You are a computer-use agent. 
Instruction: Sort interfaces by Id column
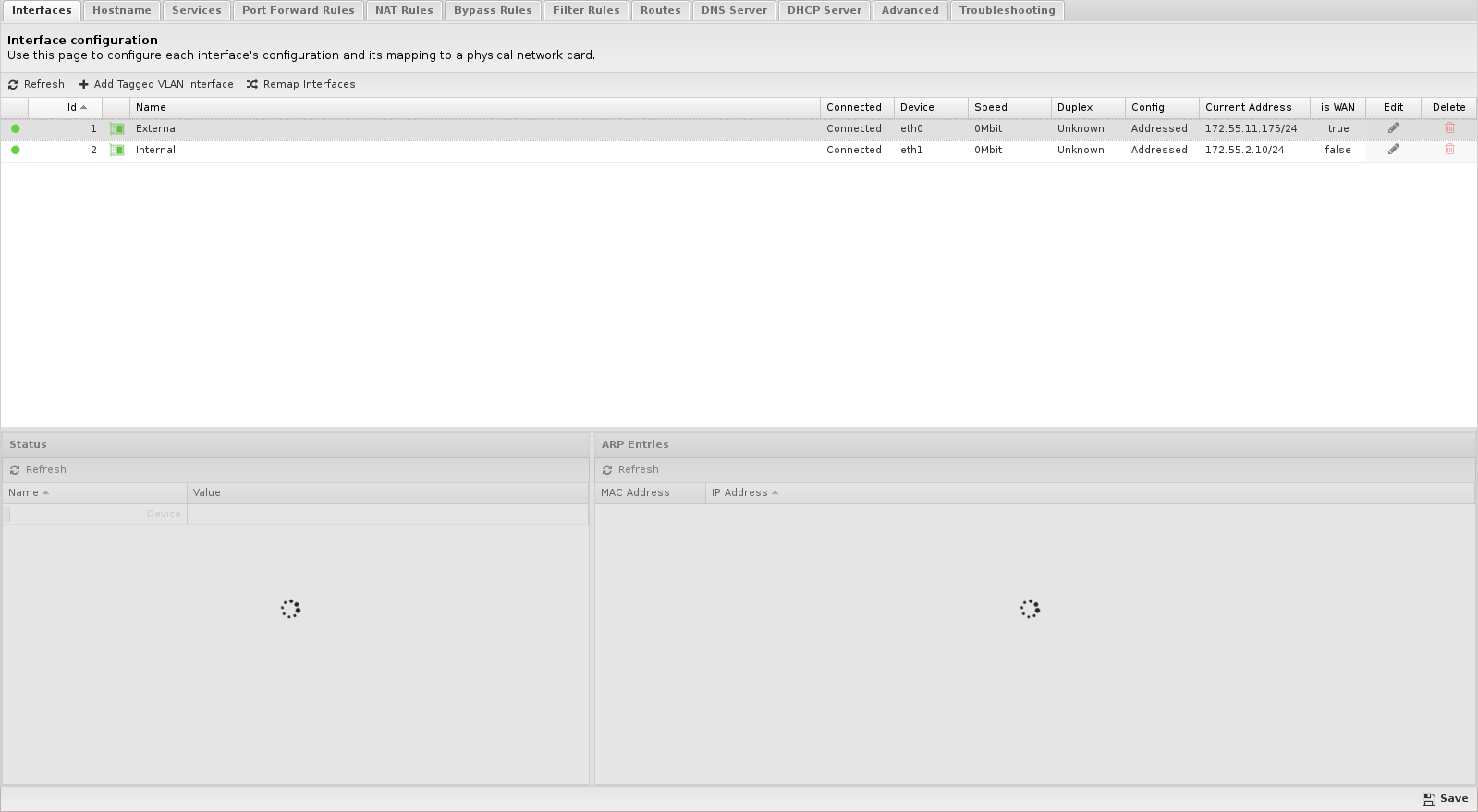click(66, 107)
